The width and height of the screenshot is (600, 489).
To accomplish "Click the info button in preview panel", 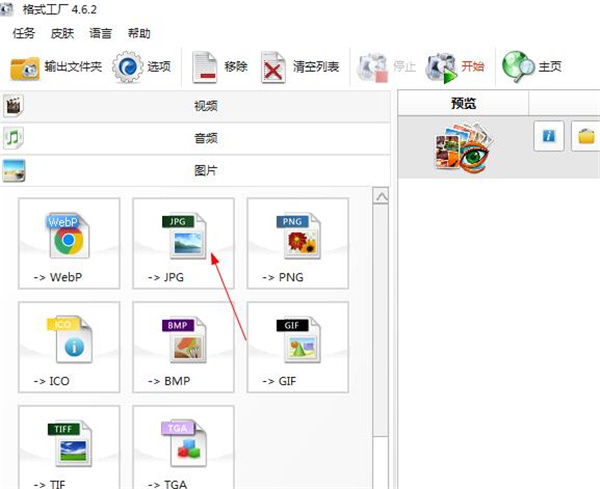I will (549, 137).
